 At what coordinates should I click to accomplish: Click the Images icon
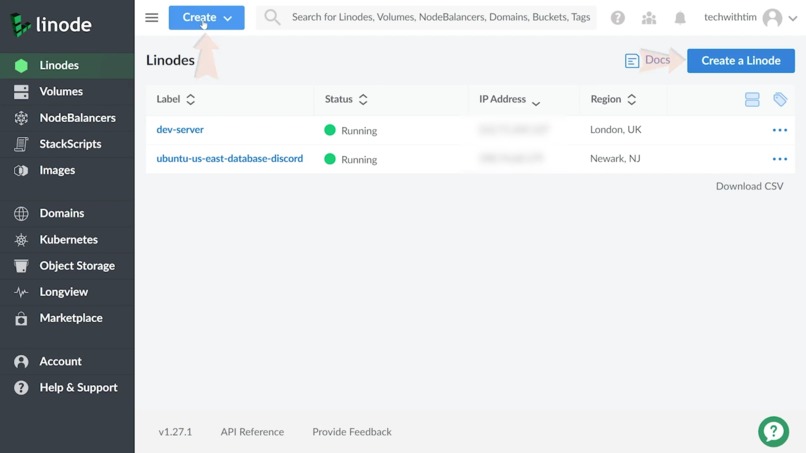coord(21,170)
